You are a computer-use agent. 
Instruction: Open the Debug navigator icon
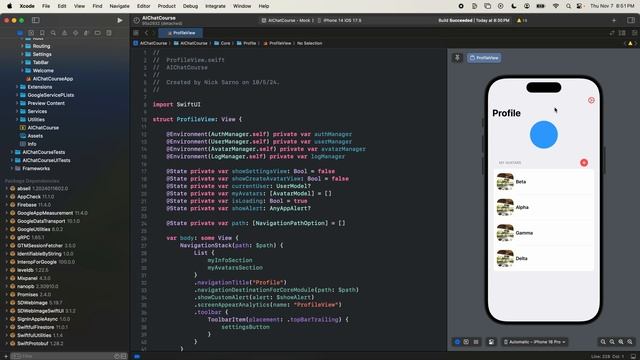pos(86,33)
